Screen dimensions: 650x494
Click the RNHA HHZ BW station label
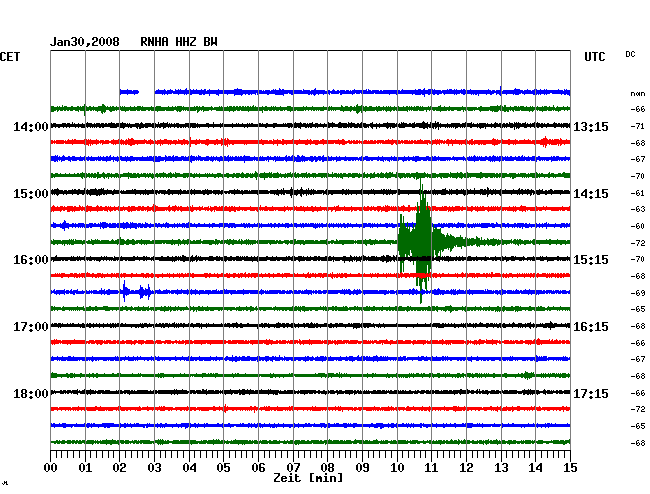point(179,42)
